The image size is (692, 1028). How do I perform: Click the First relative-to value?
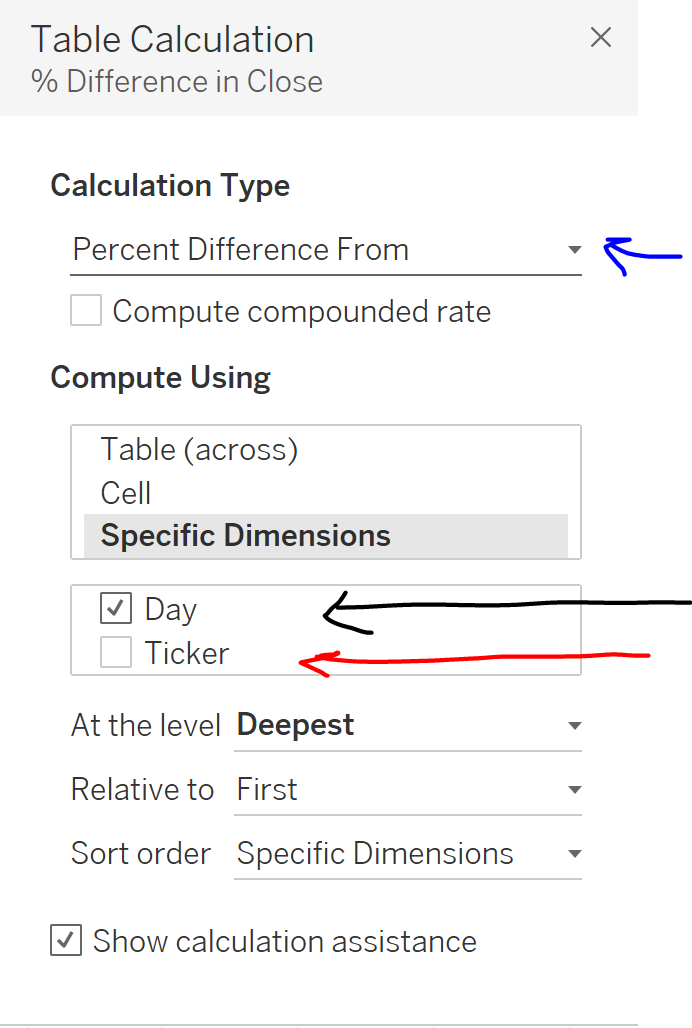266,789
